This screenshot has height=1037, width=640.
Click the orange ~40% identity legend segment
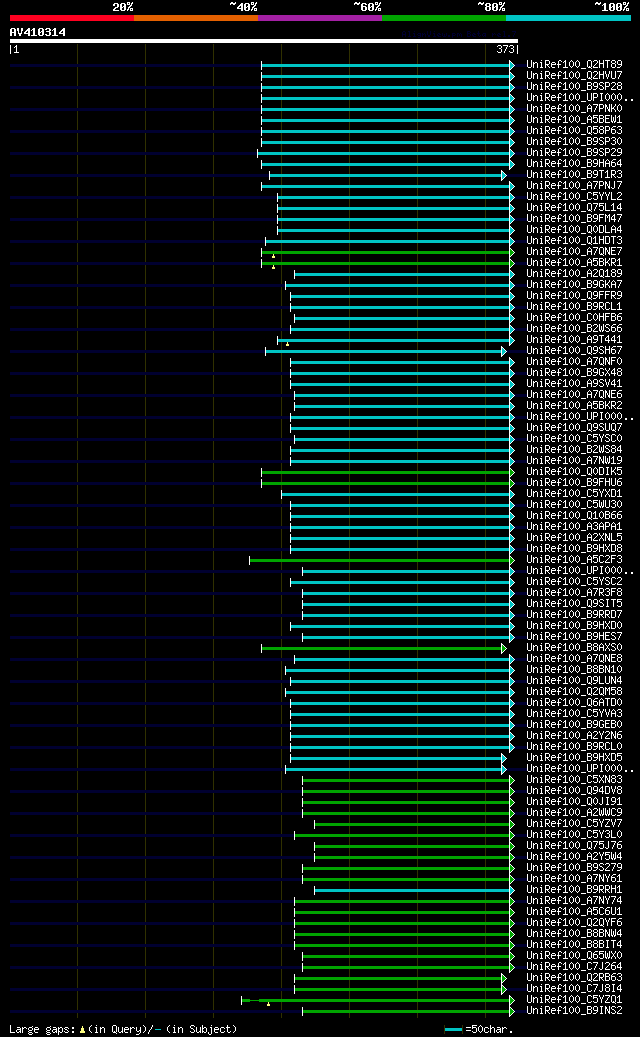(196, 18)
